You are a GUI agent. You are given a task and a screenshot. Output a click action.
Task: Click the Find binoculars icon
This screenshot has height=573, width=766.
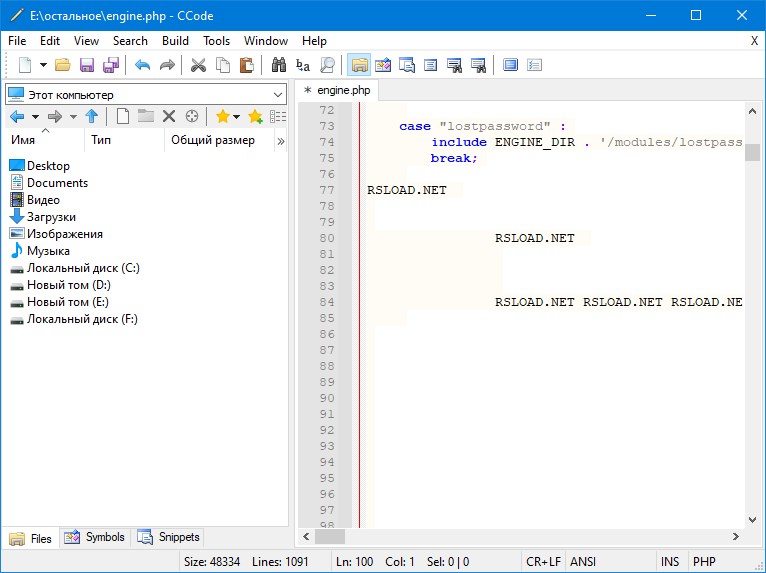279,66
